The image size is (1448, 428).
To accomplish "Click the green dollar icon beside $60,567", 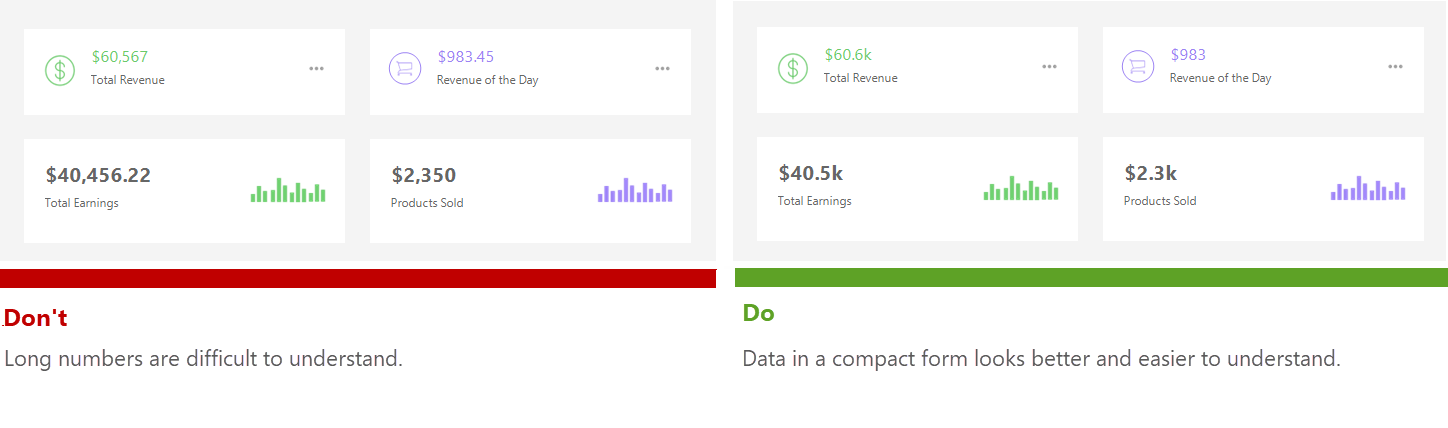I will tap(60, 70).
